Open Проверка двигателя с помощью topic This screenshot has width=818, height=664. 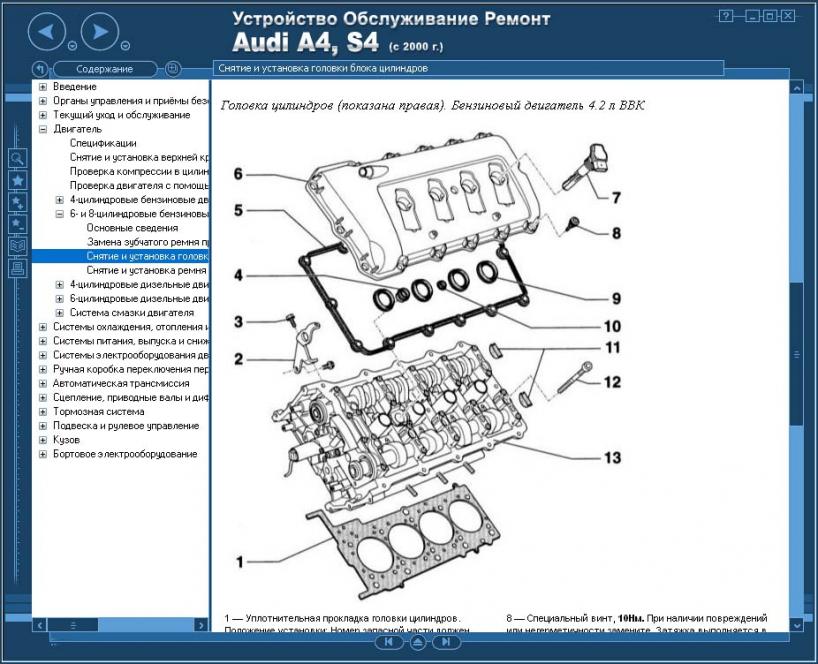[x=139, y=185]
